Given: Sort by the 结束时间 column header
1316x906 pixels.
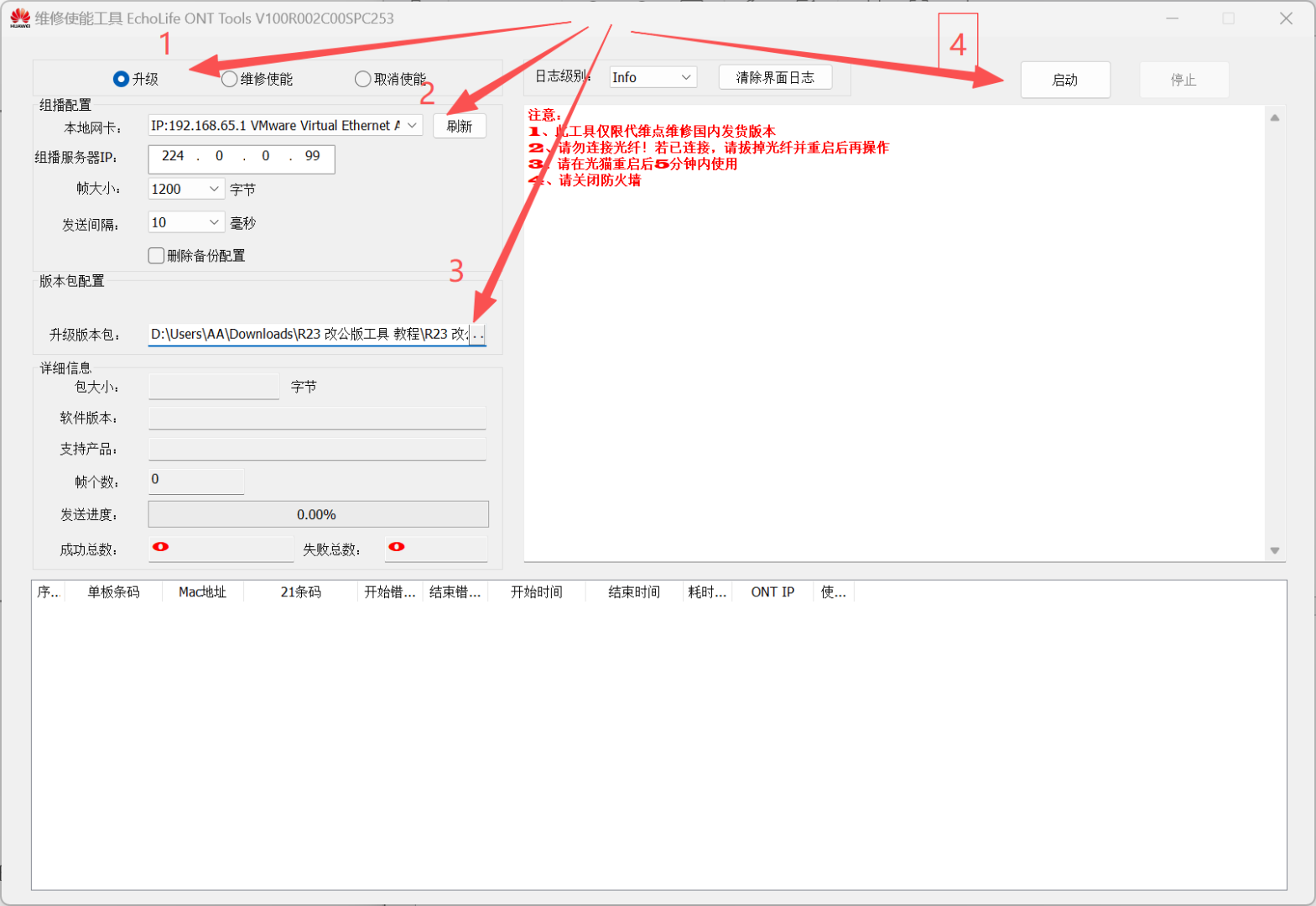Looking at the screenshot, I should [634, 592].
